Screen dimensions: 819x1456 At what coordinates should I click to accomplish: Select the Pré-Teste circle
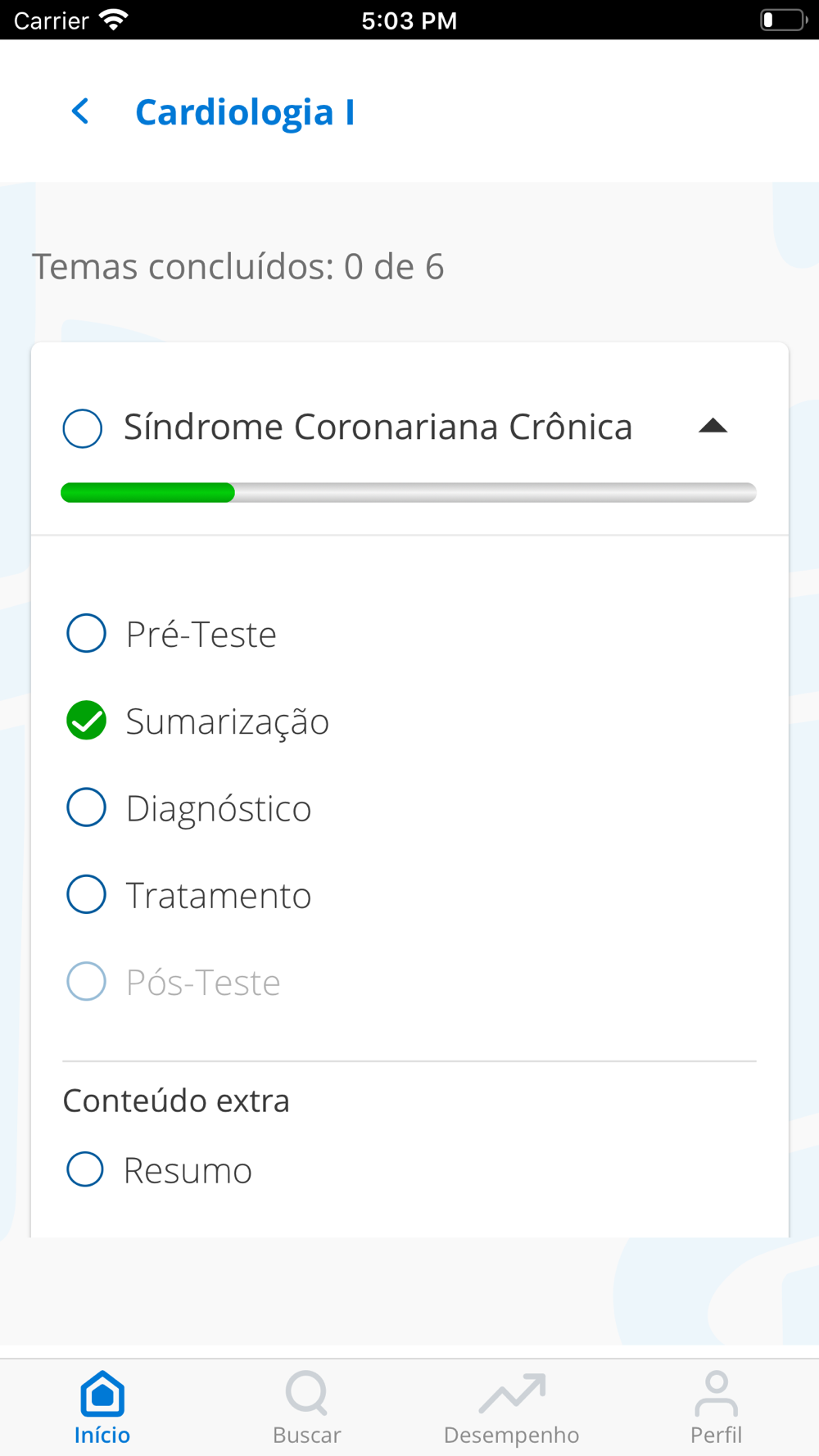click(x=86, y=633)
